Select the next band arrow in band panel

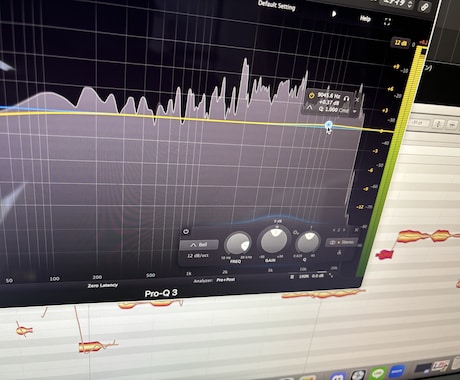pos(344,230)
